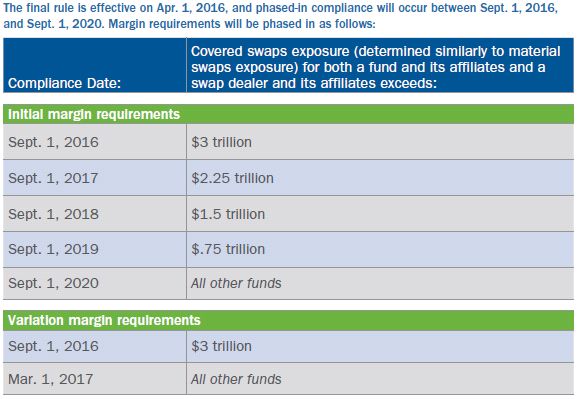Click All other funds under variation margin
The image size is (578, 399).
236,379
